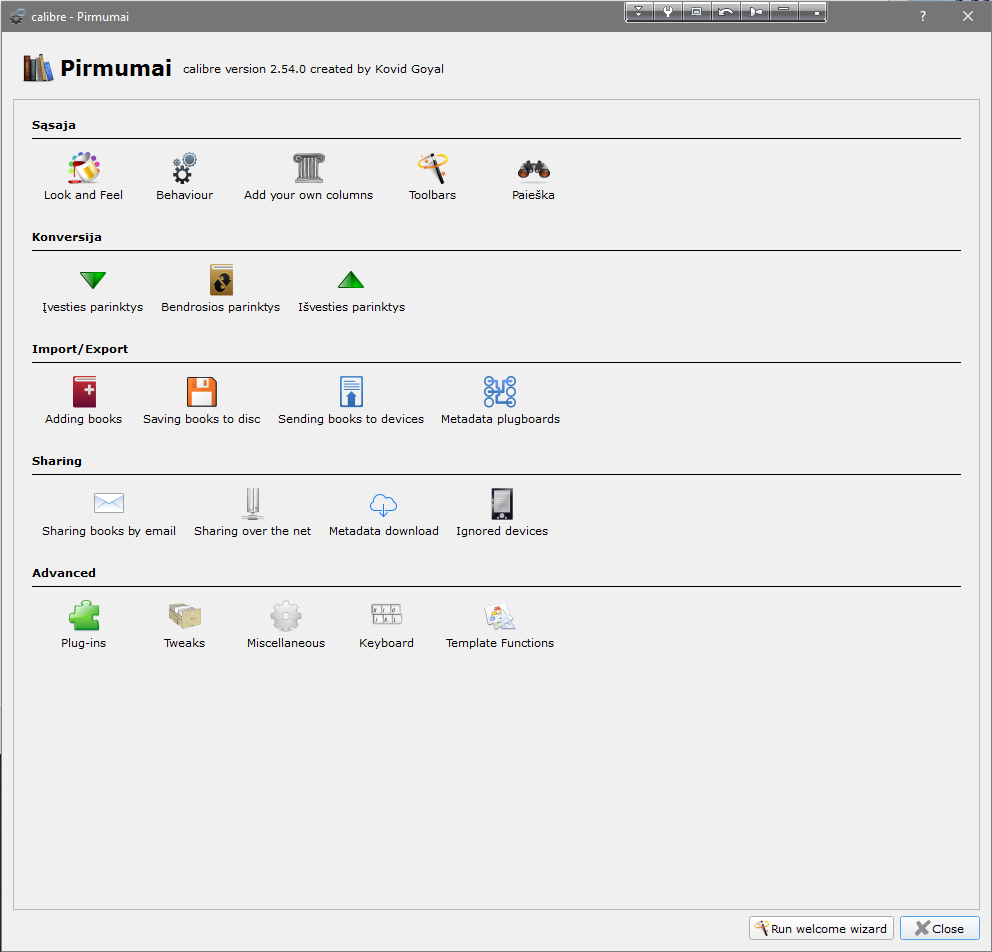Open Sharing over the net
Image resolution: width=992 pixels, height=952 pixels.
point(252,512)
